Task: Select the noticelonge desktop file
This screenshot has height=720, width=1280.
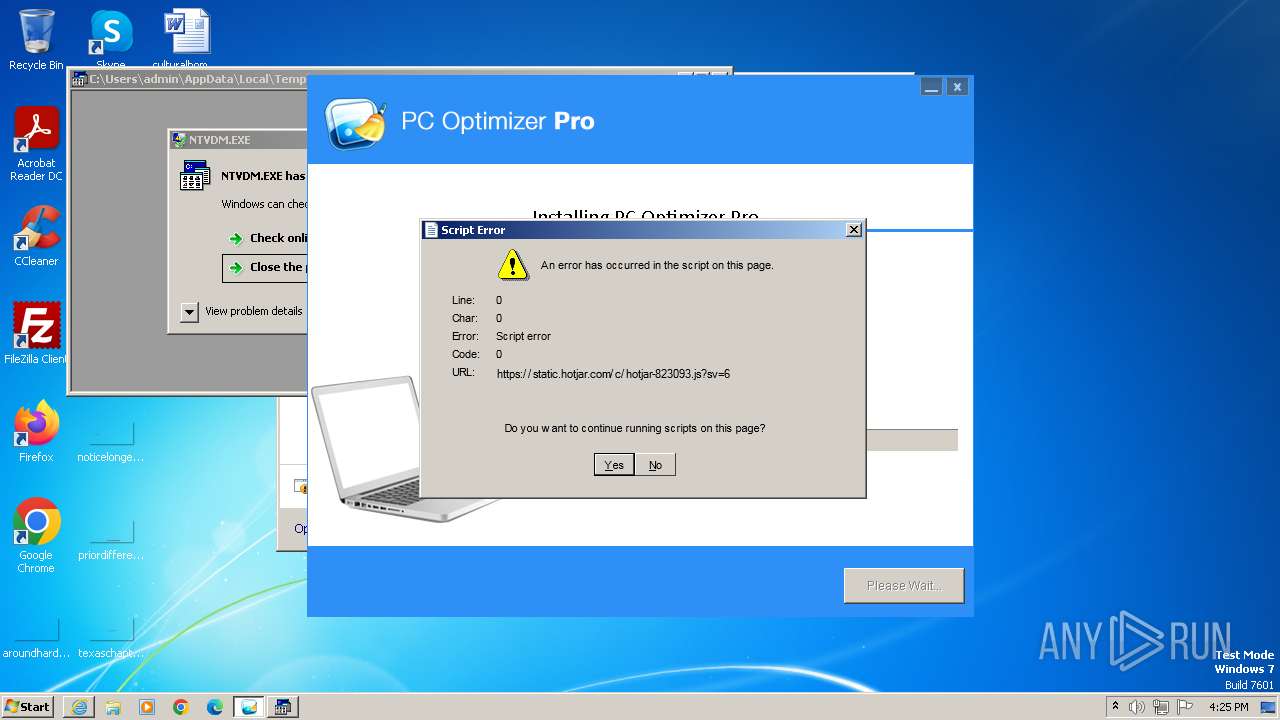Action: coord(111,440)
